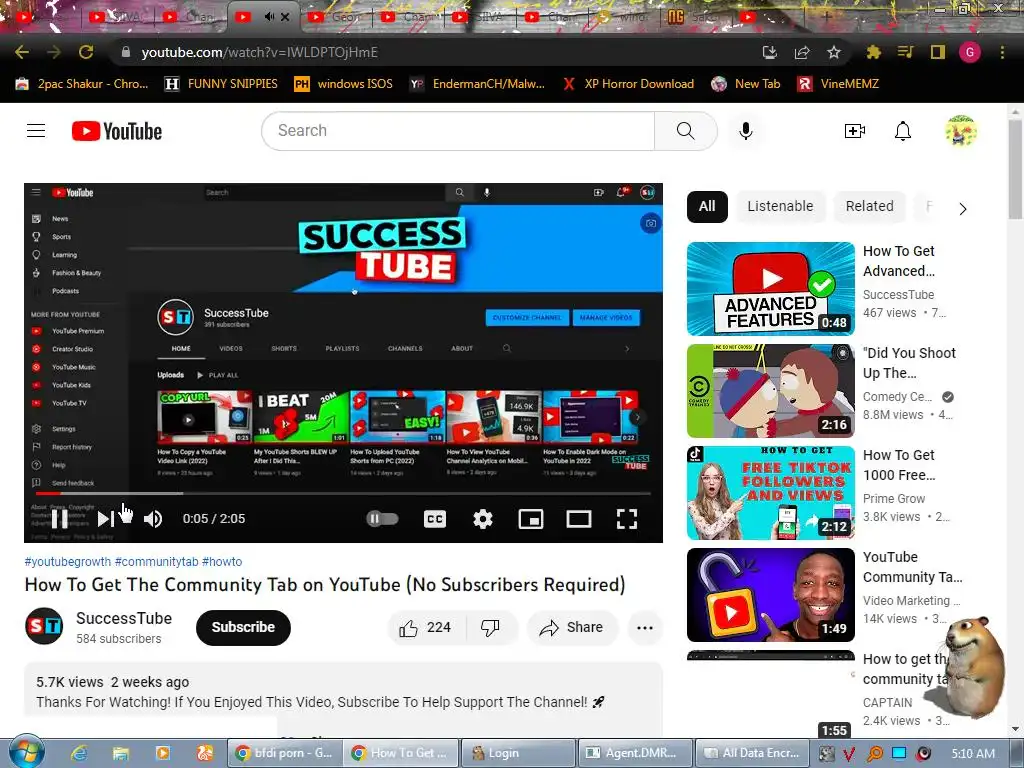Open player settings gear
1024x768 pixels.
(x=483, y=519)
